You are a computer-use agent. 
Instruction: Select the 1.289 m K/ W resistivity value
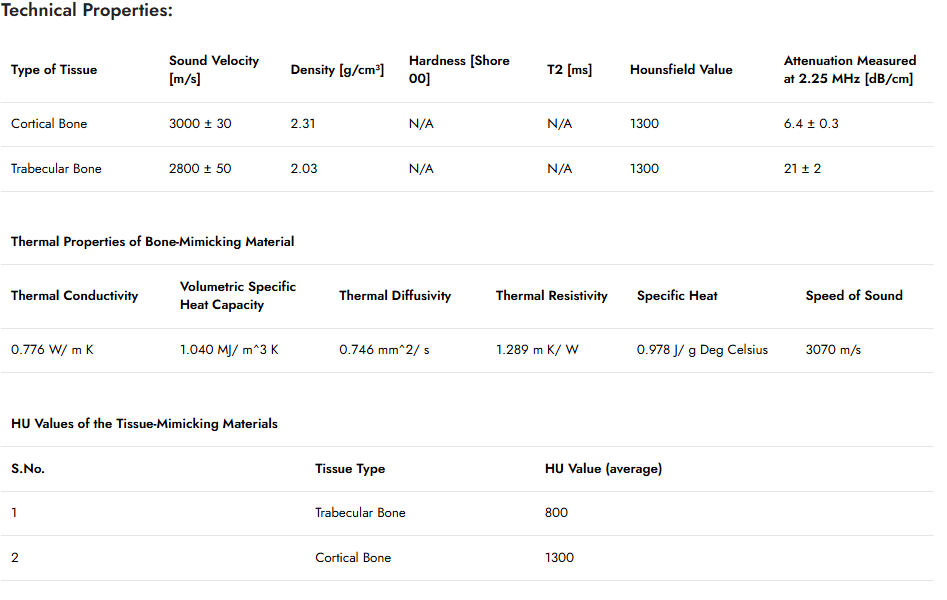[537, 350]
